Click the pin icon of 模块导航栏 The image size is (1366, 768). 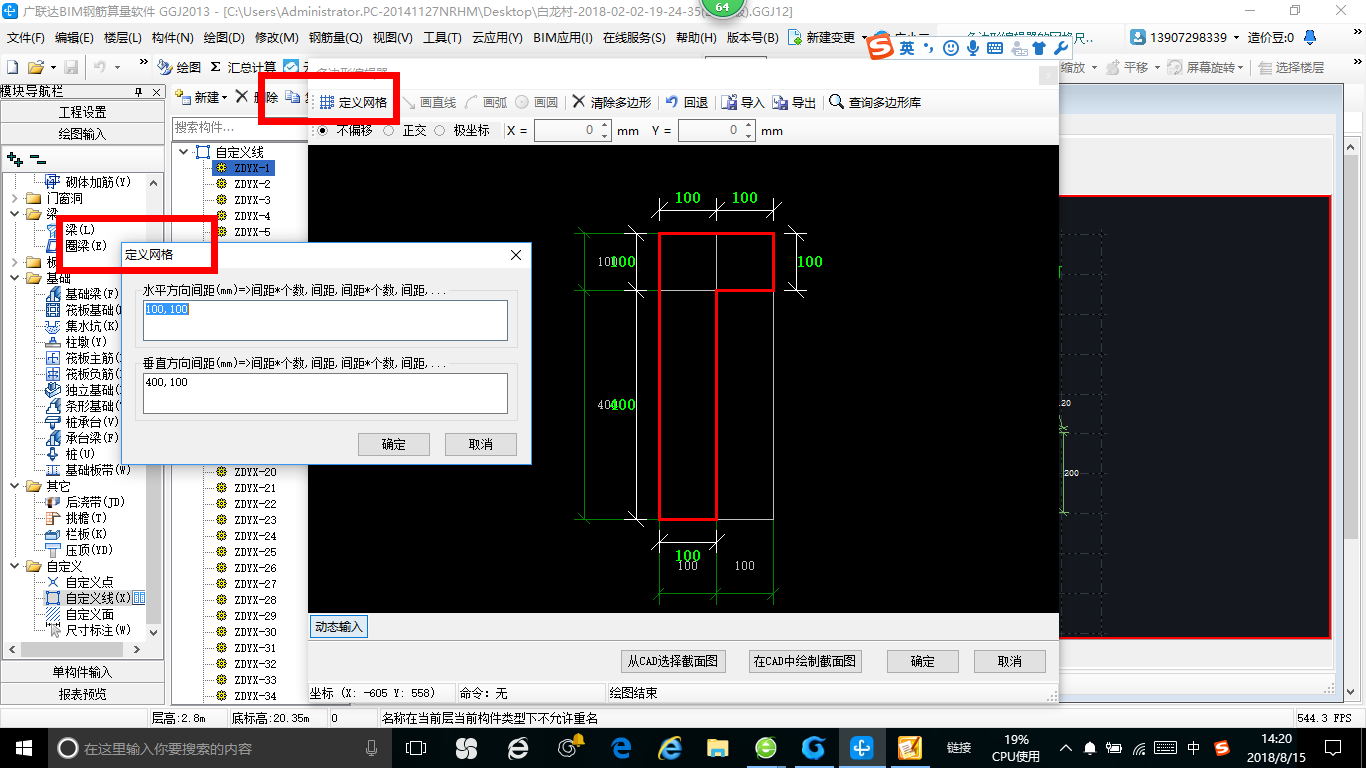coord(139,91)
